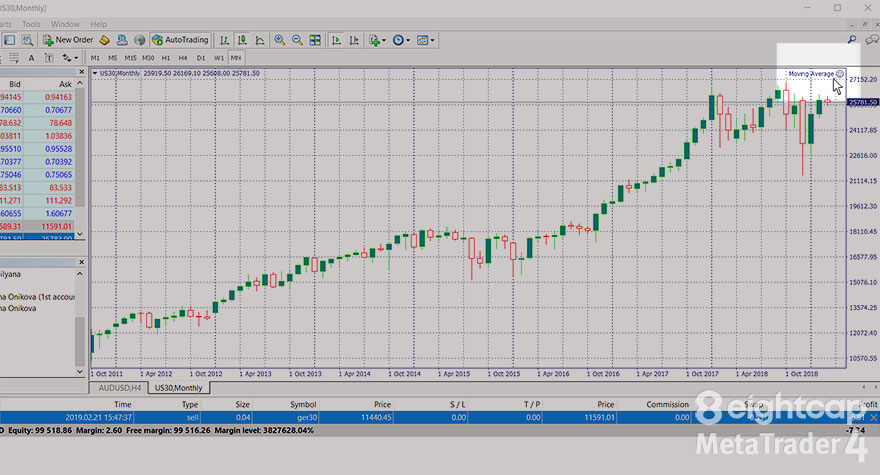Select the H4 timeframe

point(183,58)
